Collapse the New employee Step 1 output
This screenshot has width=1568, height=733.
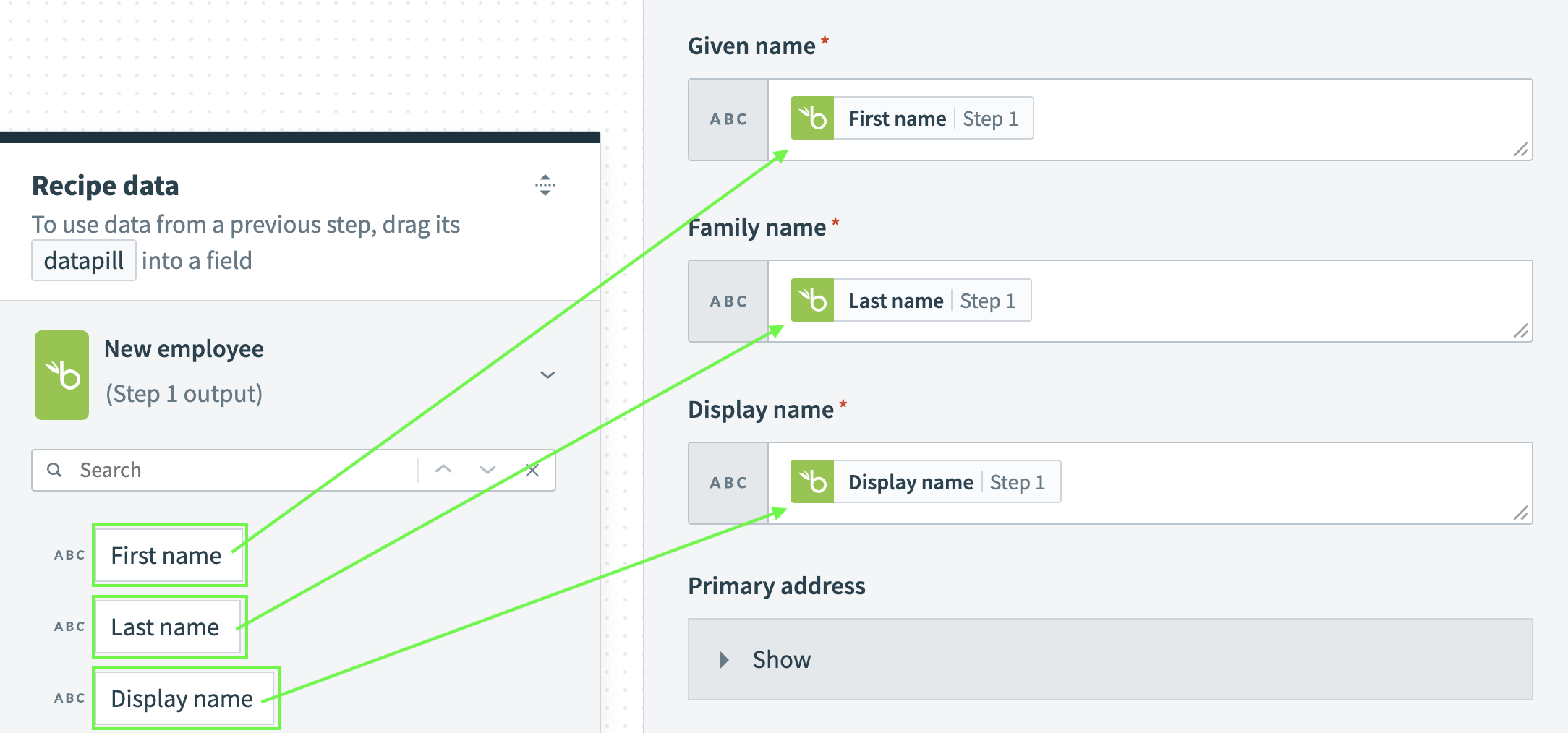[x=547, y=375]
